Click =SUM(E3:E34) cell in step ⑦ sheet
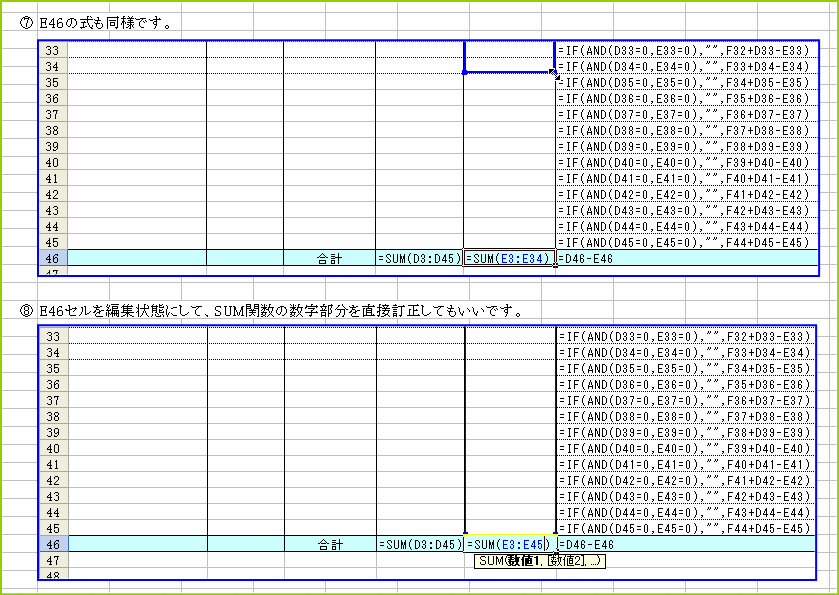Image resolution: width=839 pixels, height=595 pixels. pos(509,258)
